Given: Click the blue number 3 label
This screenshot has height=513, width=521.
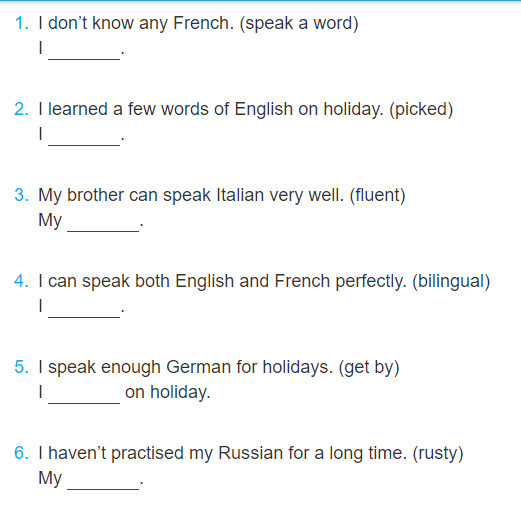Looking at the screenshot, I should click(x=22, y=195).
